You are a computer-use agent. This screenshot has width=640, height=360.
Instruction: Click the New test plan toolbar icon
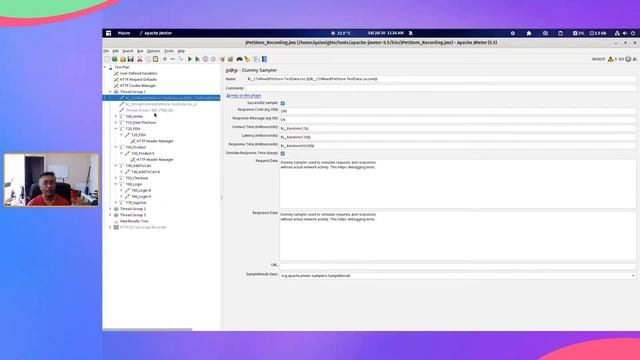[x=107, y=59]
